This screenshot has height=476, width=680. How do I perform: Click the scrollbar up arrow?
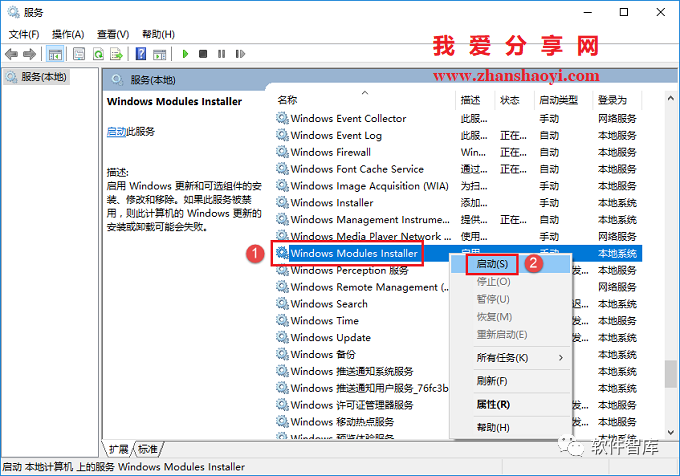[x=670, y=98]
